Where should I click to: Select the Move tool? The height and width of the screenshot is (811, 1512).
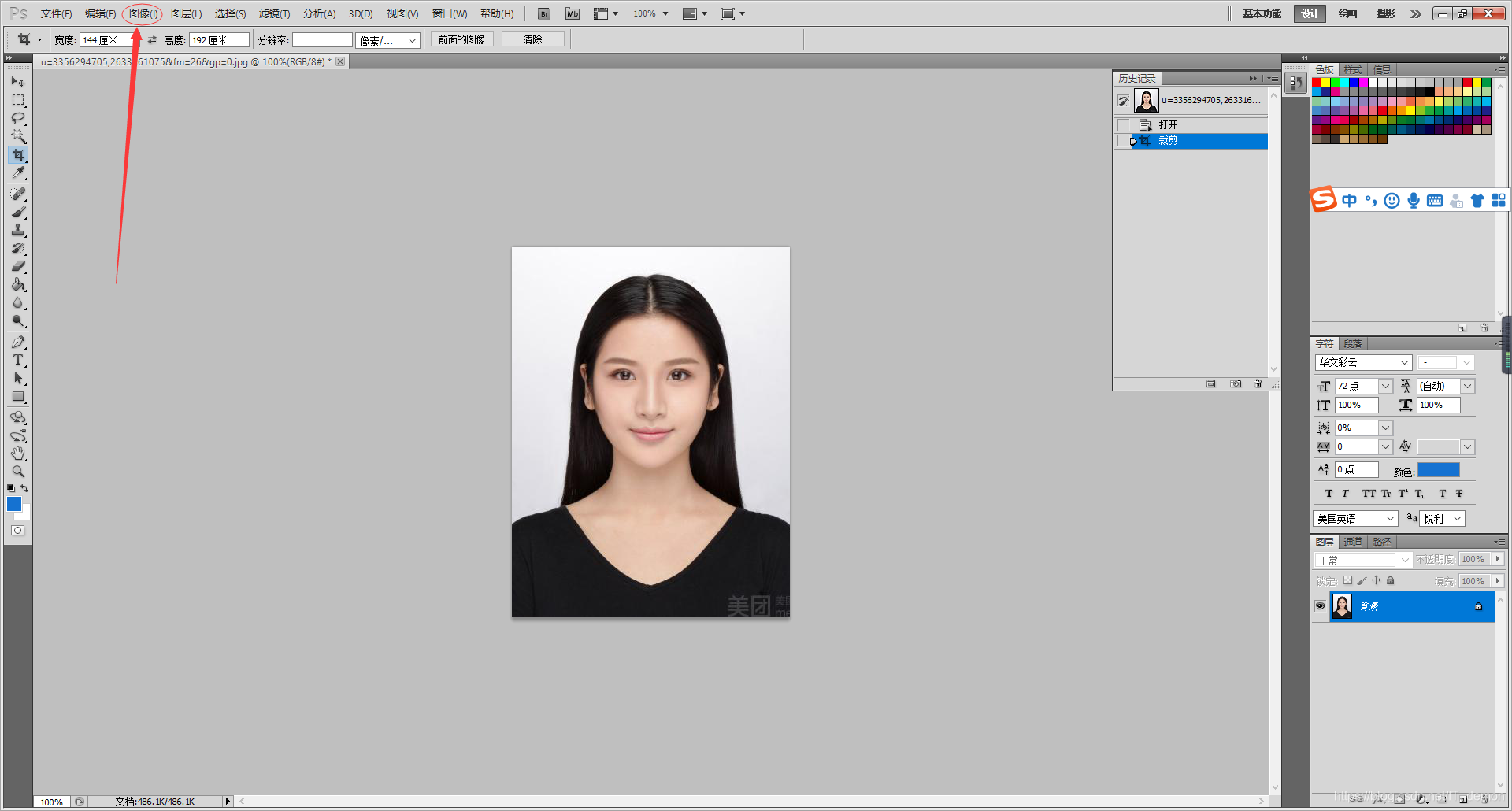pyautogui.click(x=18, y=82)
